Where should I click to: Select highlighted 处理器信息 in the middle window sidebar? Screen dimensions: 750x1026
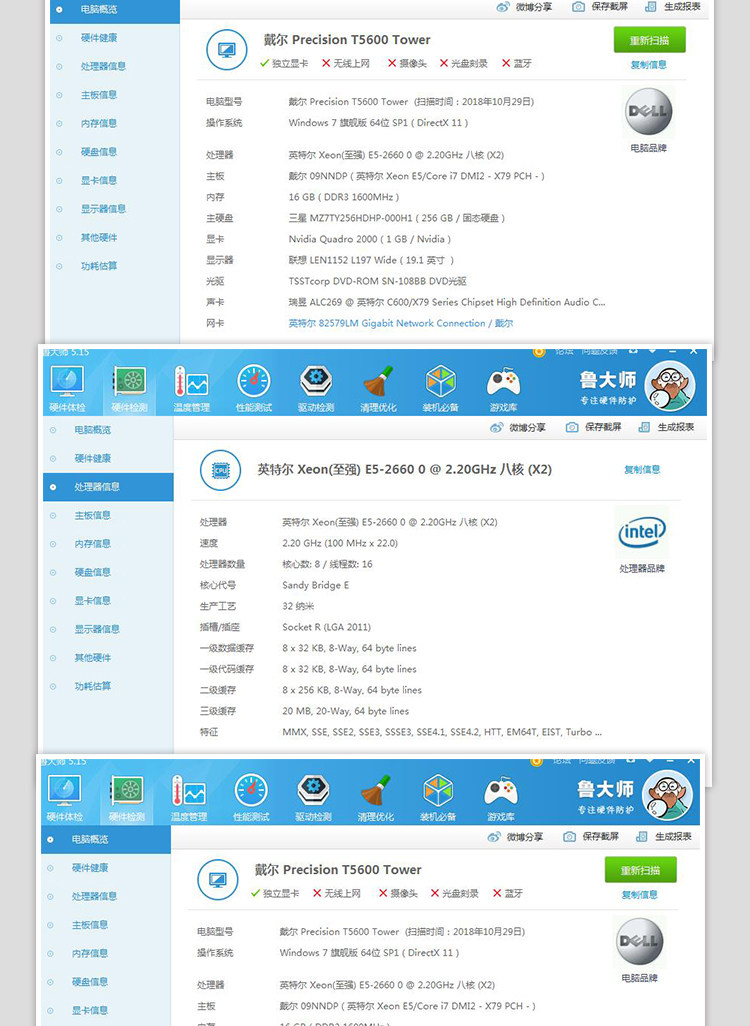point(108,487)
